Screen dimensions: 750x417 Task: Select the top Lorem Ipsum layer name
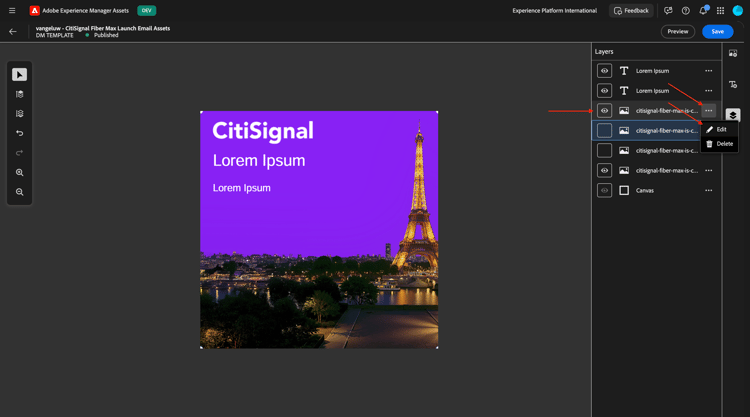click(x=652, y=71)
